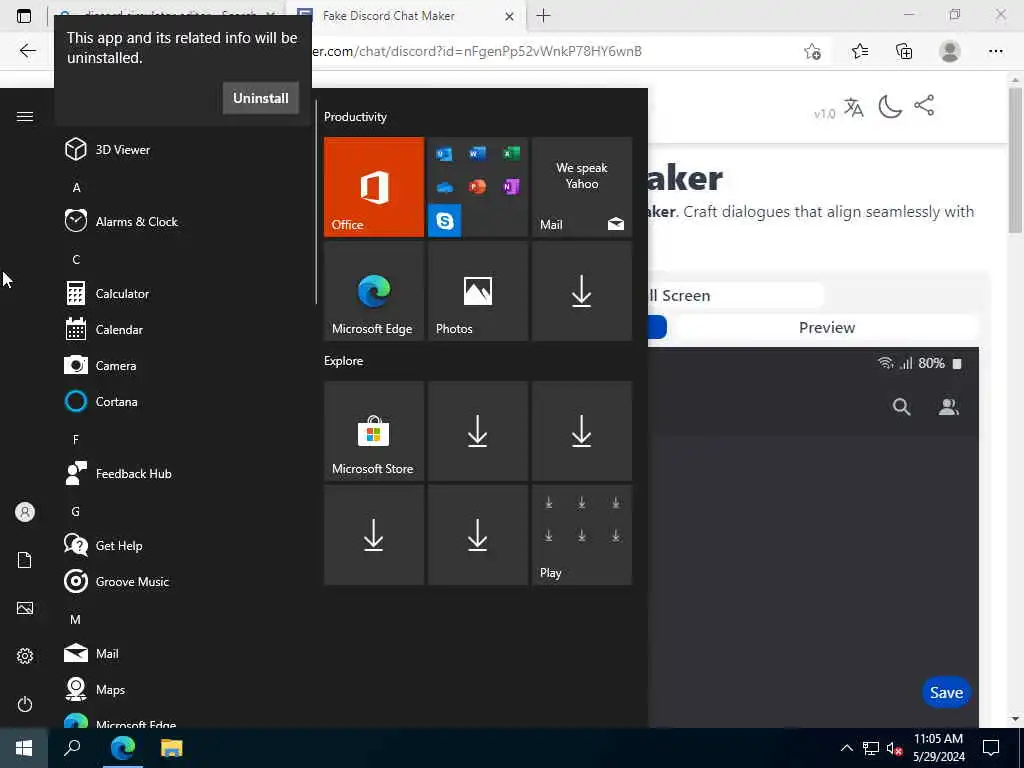Screen dimensions: 1024x768
Task: Add this page to favorites
Action: [x=812, y=51]
